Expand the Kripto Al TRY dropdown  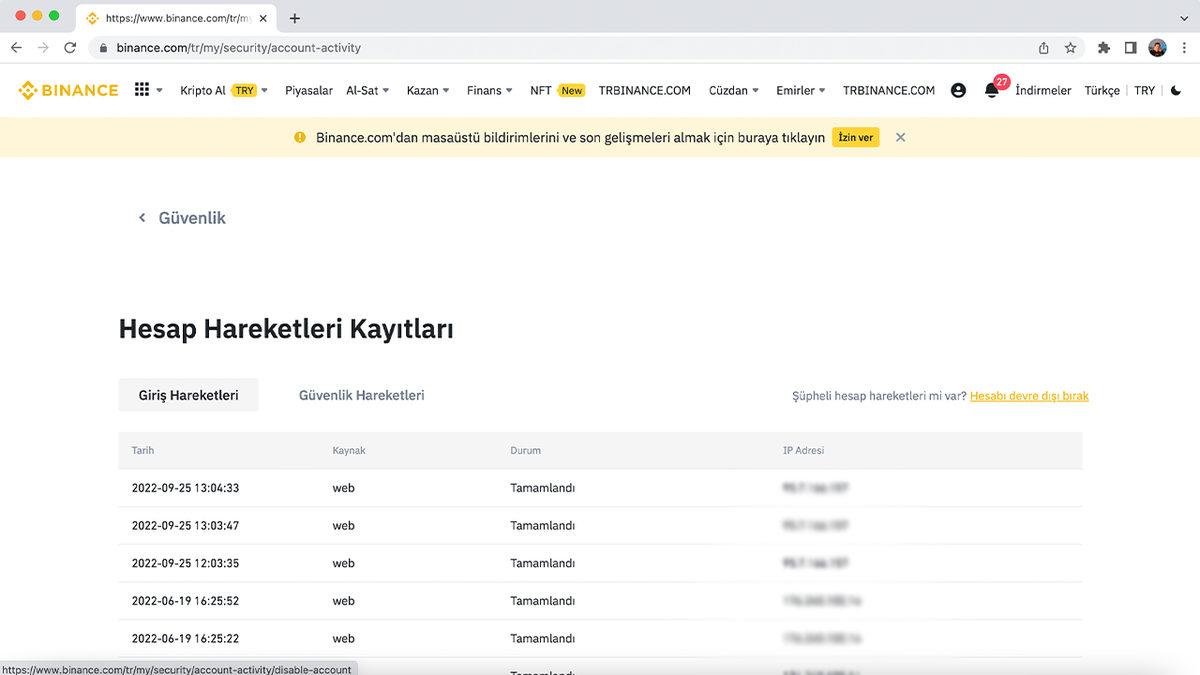(x=222, y=90)
